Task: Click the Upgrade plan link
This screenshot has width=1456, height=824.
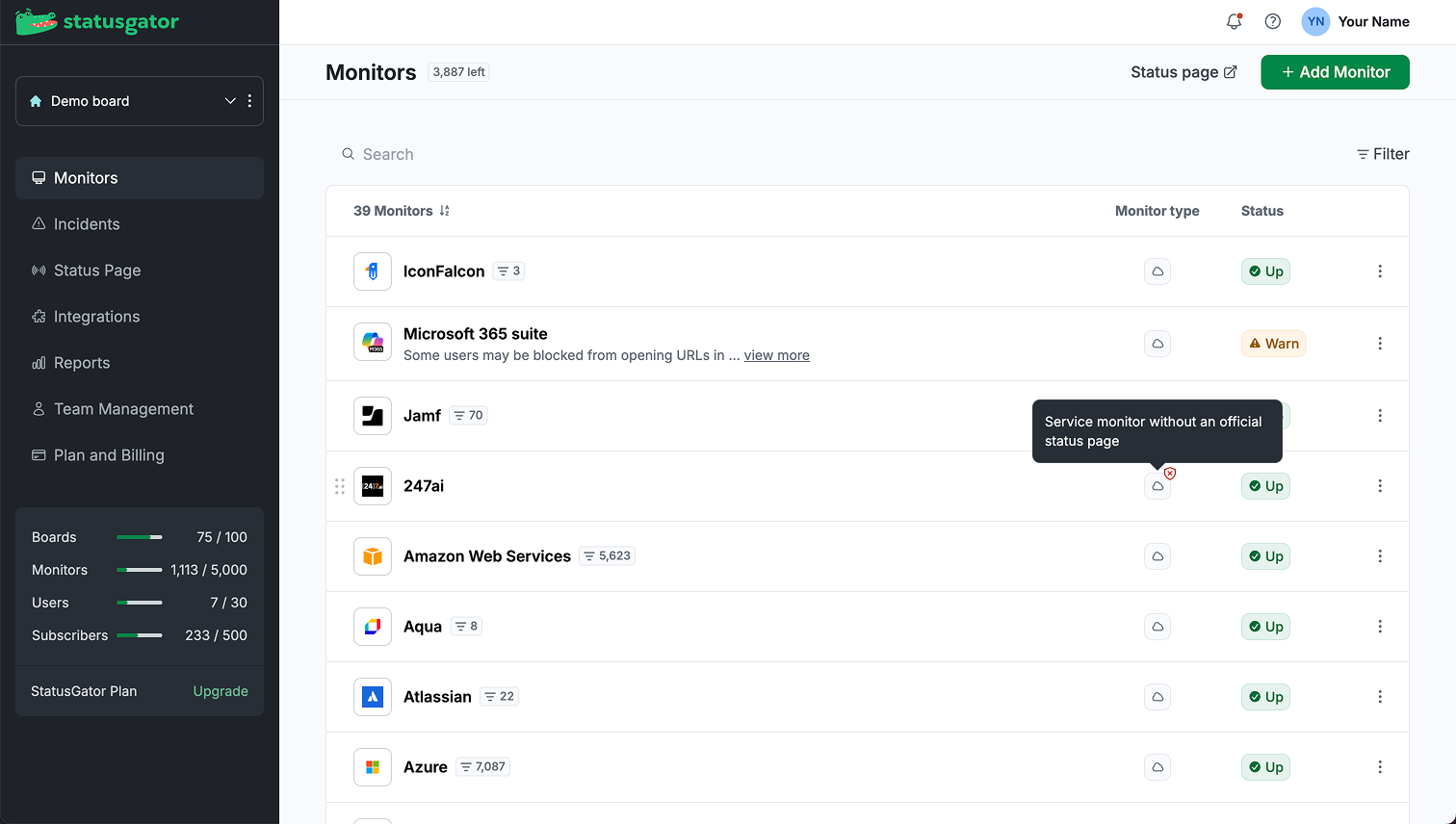Action: click(x=221, y=691)
